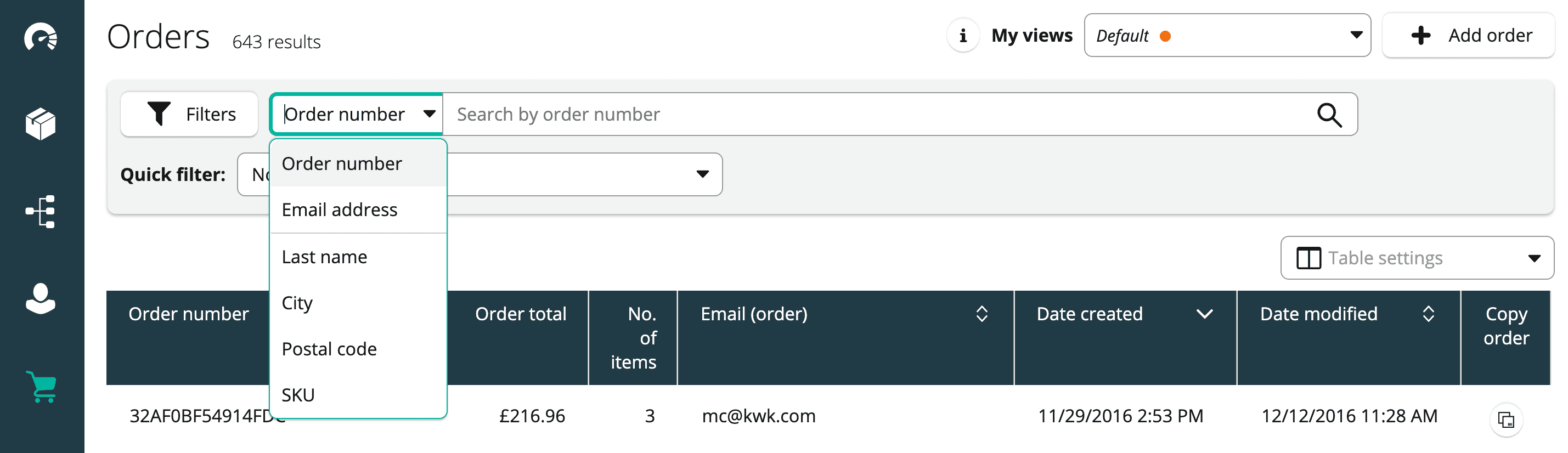Screen dimensions: 1568x453
Task: Open the hierarchy tree icon in sidebar
Action: pos(41,211)
